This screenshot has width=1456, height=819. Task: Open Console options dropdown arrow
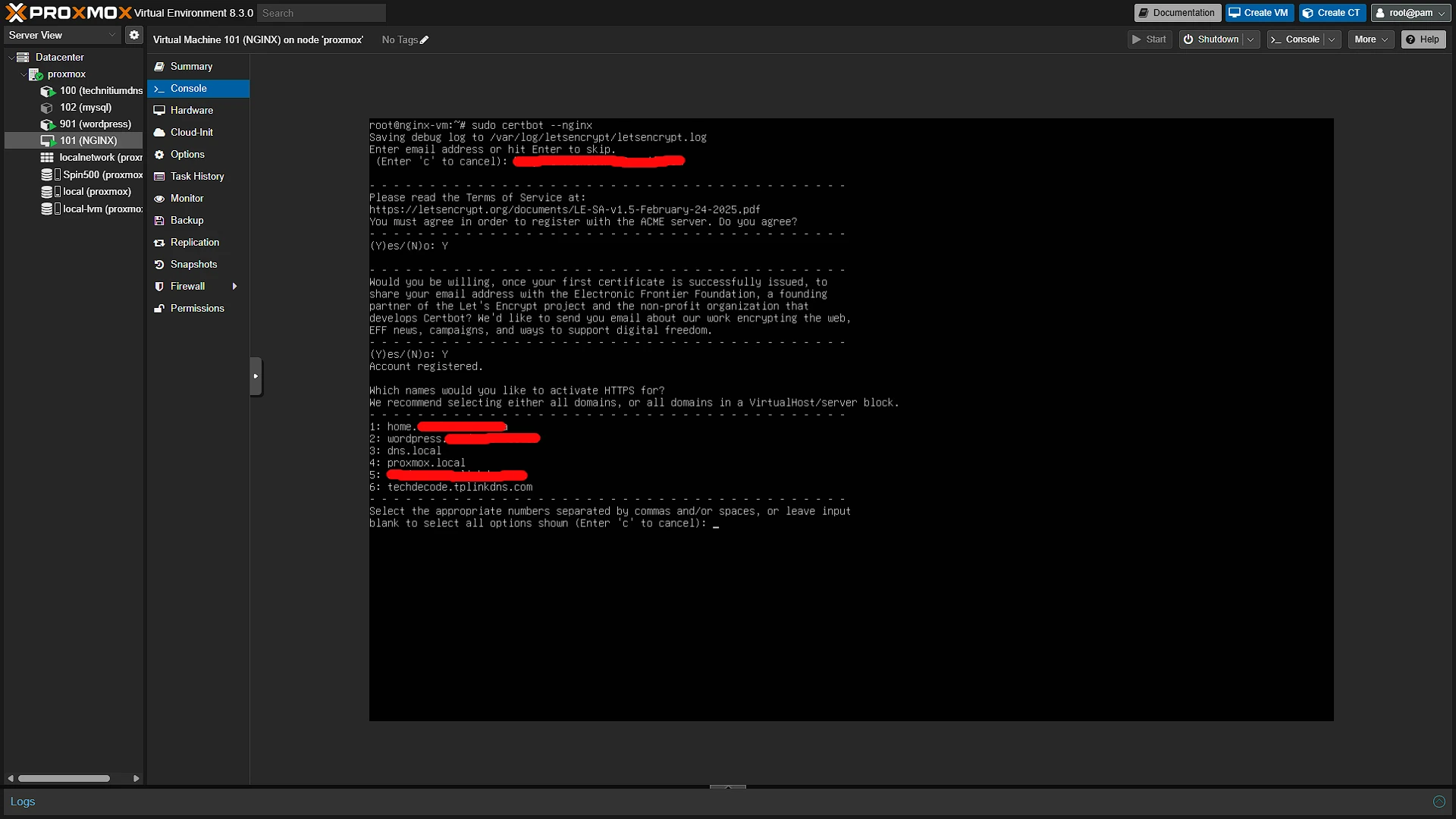point(1332,39)
